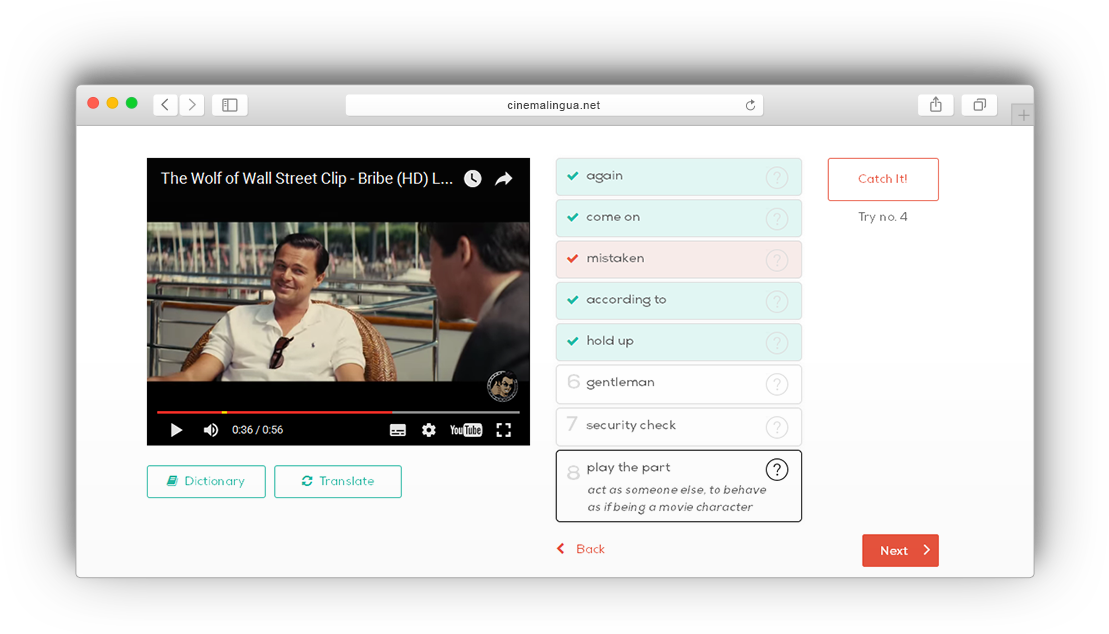Show hint for 'security check'

tap(777, 426)
